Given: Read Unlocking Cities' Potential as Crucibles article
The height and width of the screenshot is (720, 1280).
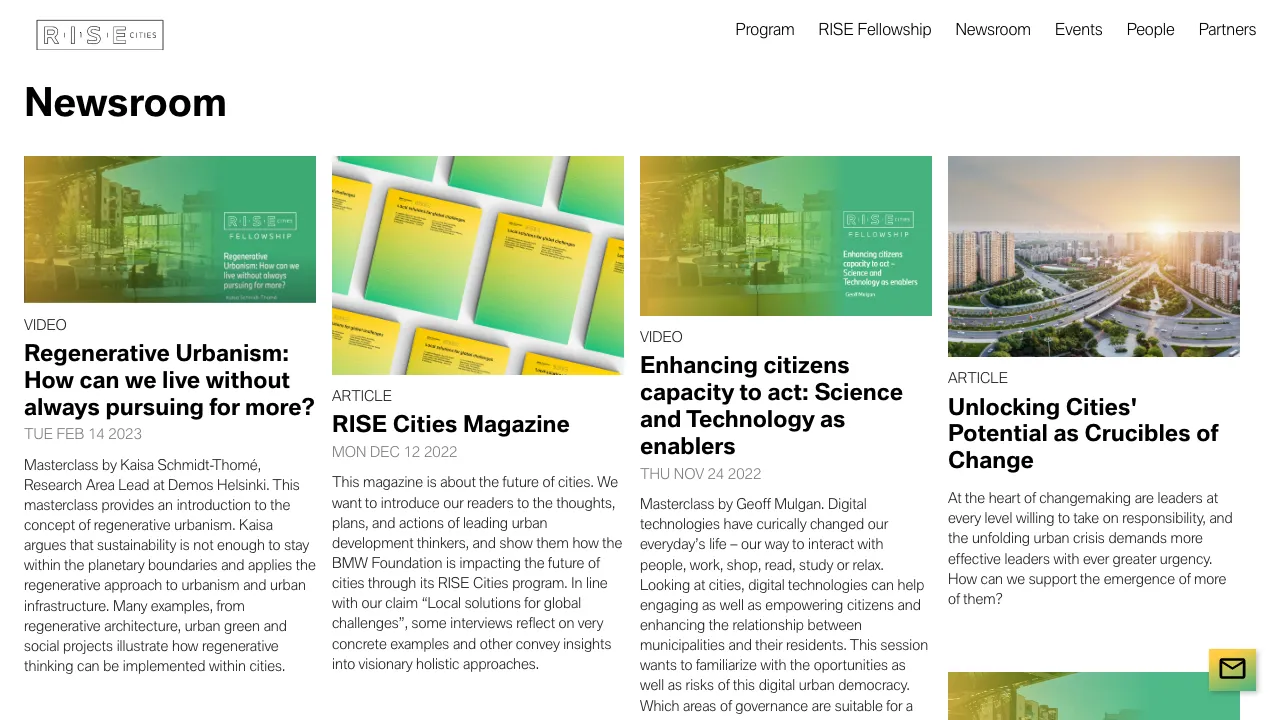Looking at the screenshot, I should (x=1083, y=433).
